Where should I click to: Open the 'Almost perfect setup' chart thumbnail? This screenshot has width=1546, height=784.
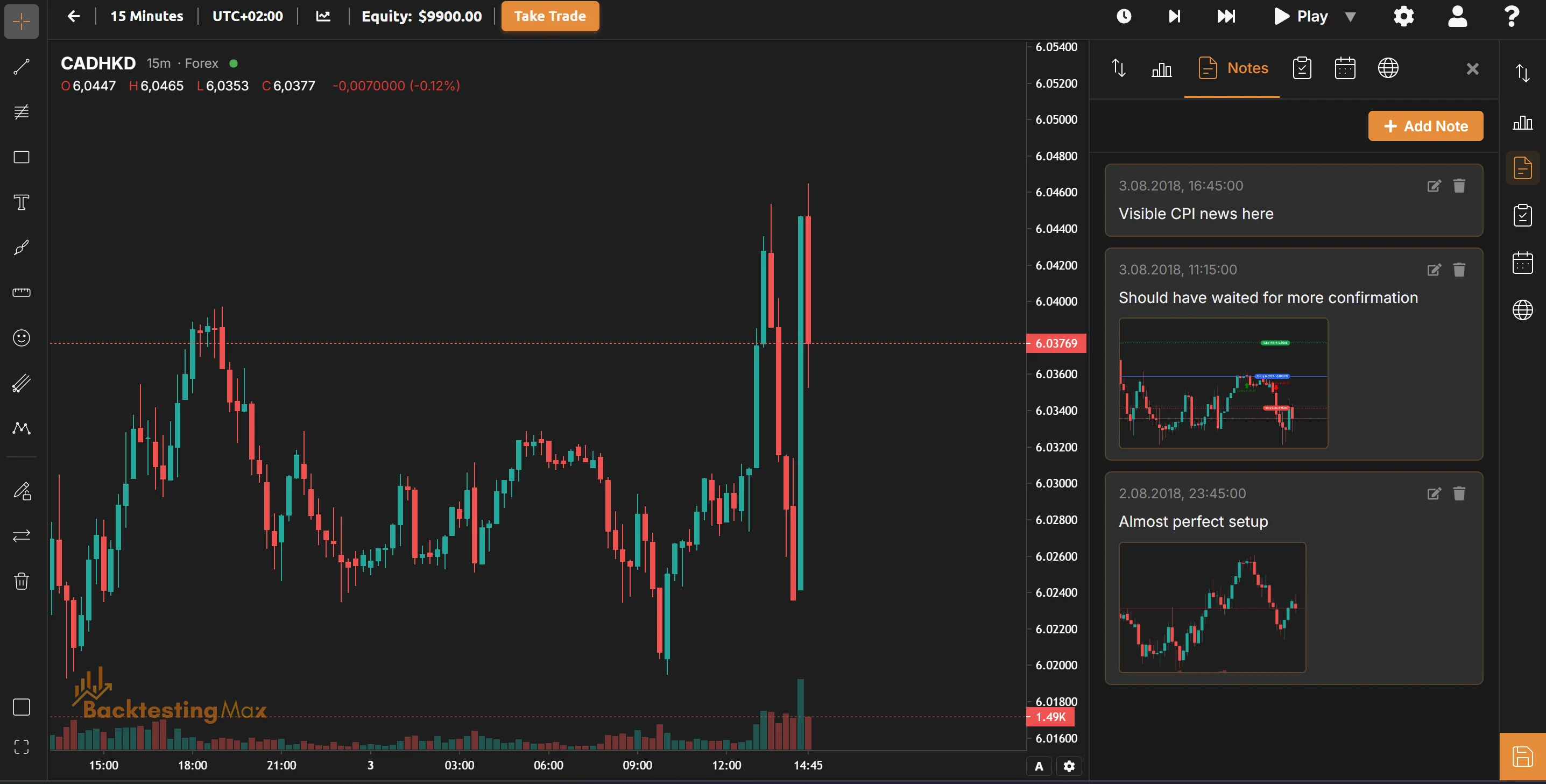pyautogui.click(x=1212, y=608)
